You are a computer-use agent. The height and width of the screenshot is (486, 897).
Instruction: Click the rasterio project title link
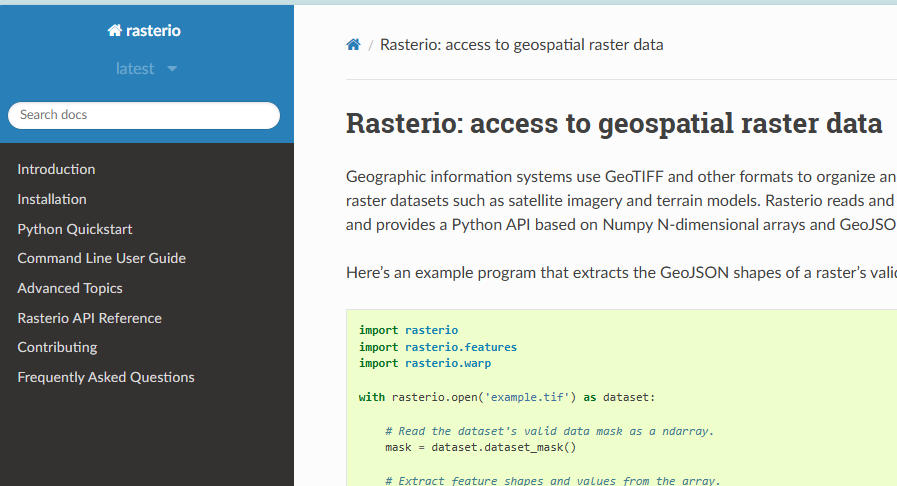[153, 30]
